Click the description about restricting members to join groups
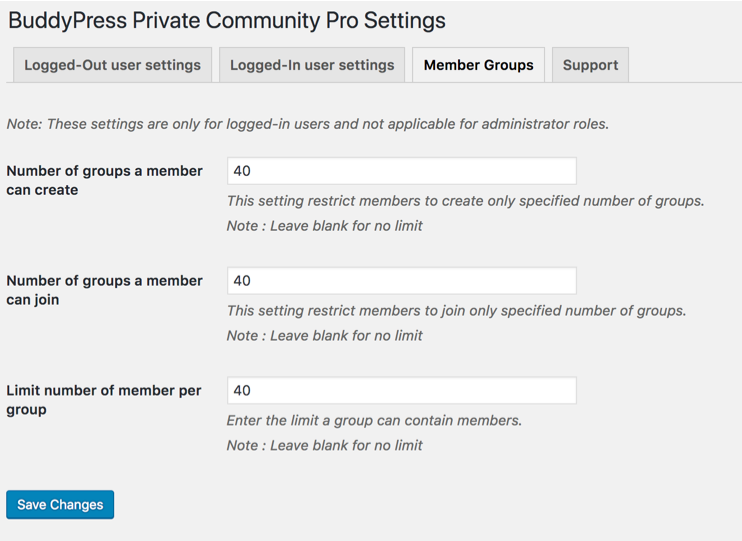The height and width of the screenshot is (541, 742). point(457,311)
